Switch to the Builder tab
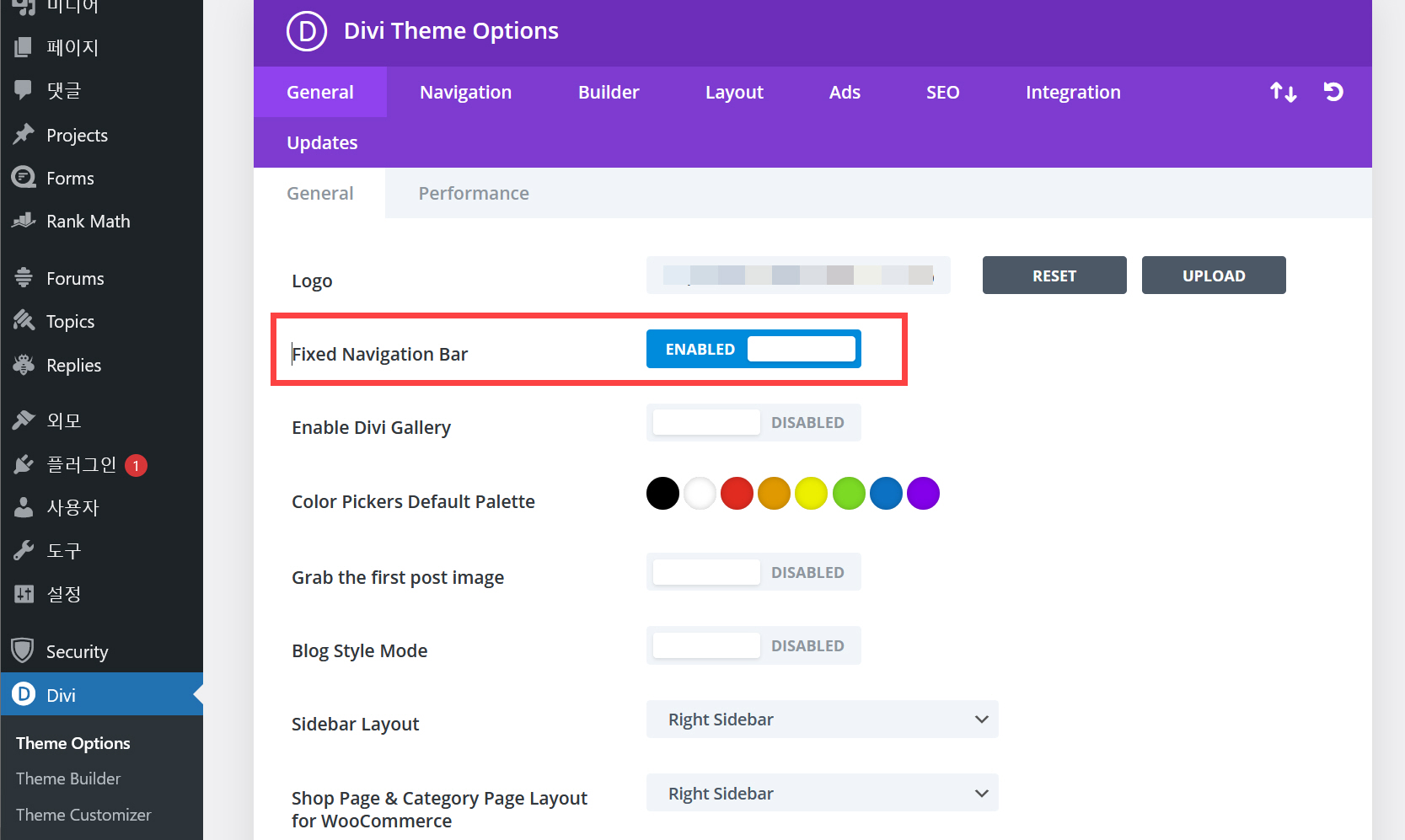1405x840 pixels. [609, 92]
